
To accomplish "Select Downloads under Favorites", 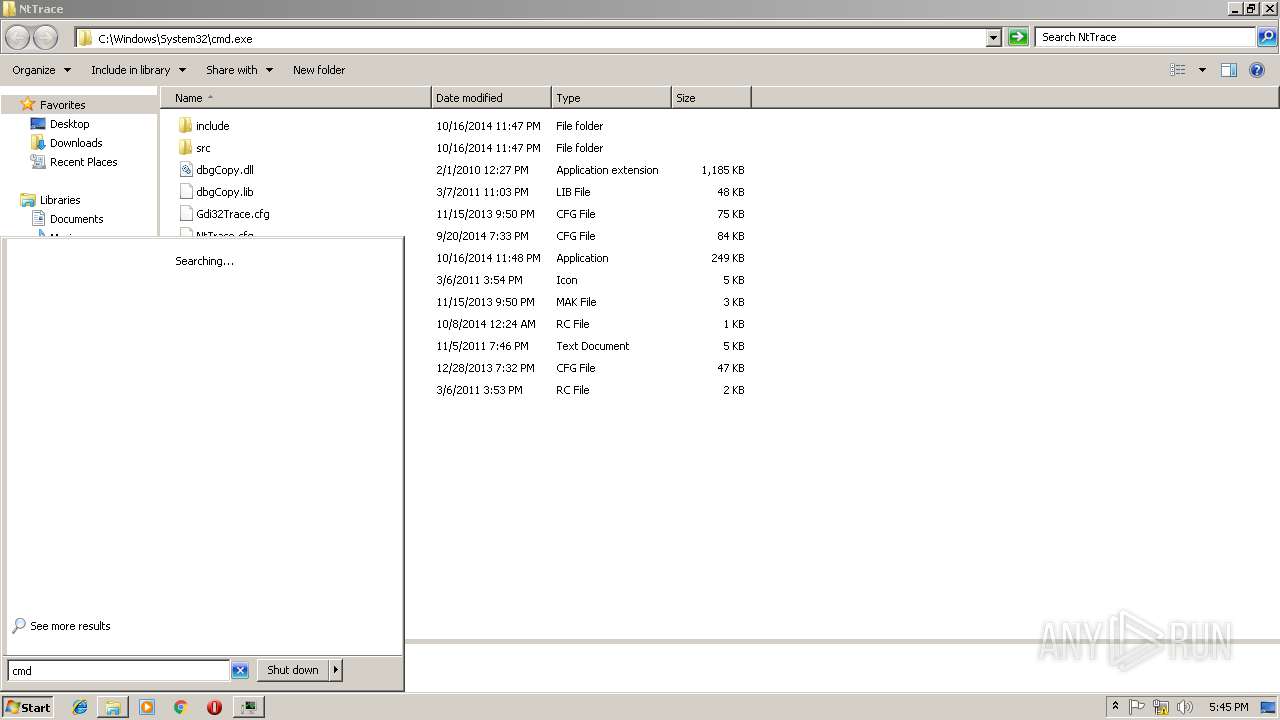I will (76, 143).
